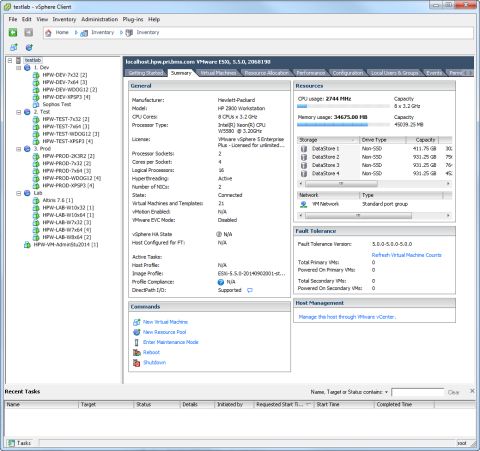Click the green back navigation arrow icon
Screen dimensions: 480x451
point(13,32)
